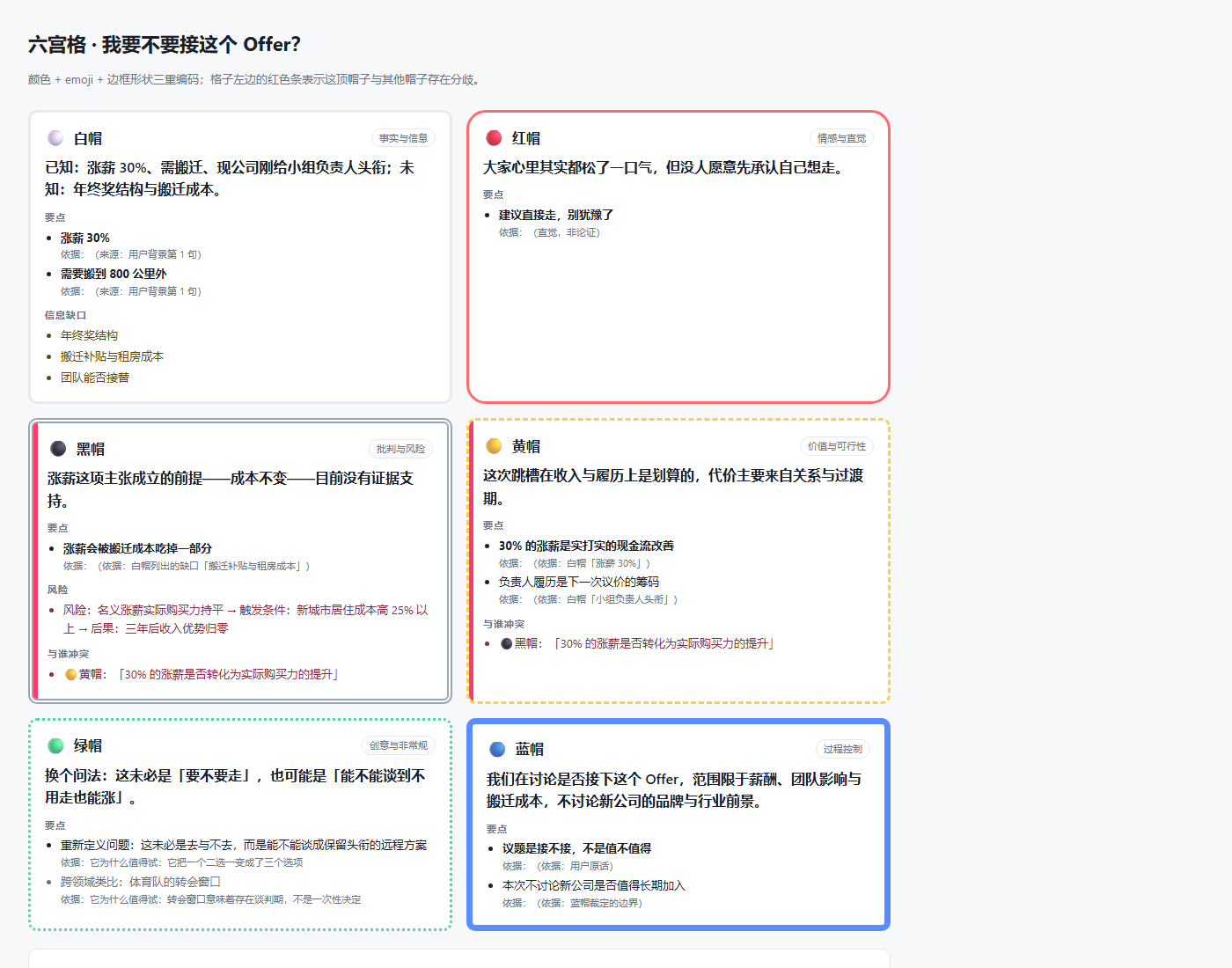Select the 事实与信息 tag
The image size is (1232, 968).
point(403,138)
